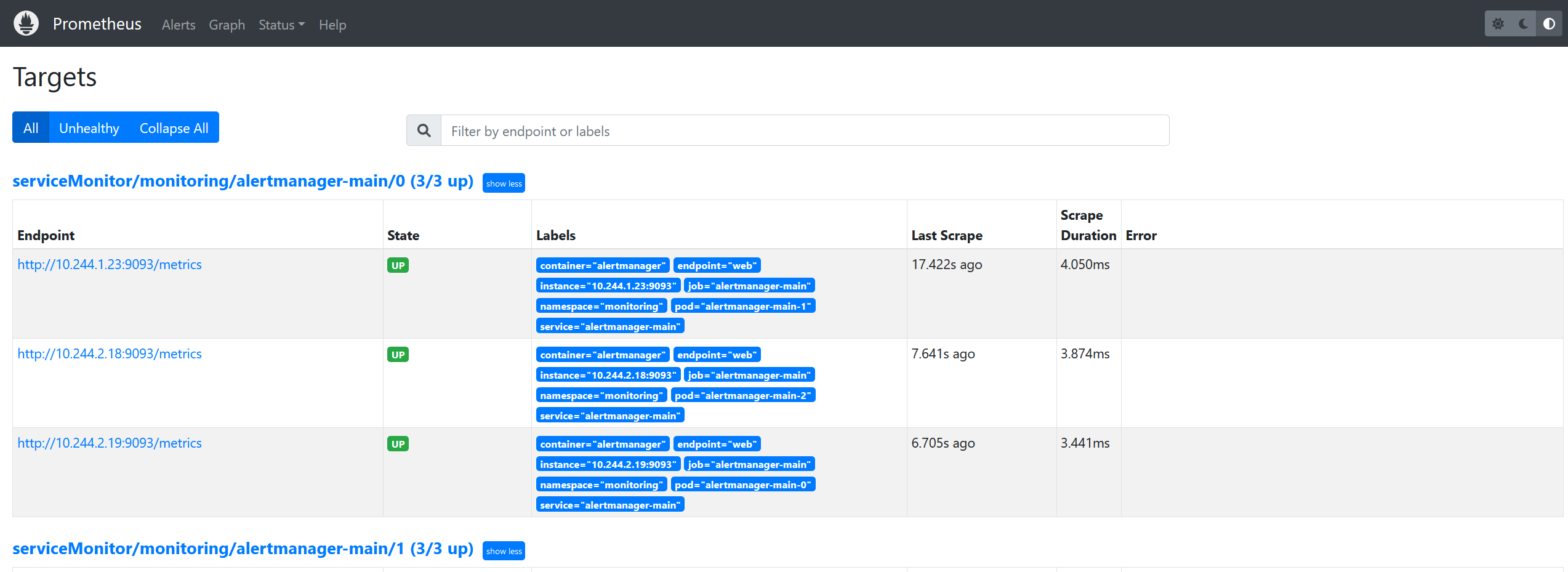Click the 17.422s ago last scrape value
1568x572 pixels.
tap(947, 265)
